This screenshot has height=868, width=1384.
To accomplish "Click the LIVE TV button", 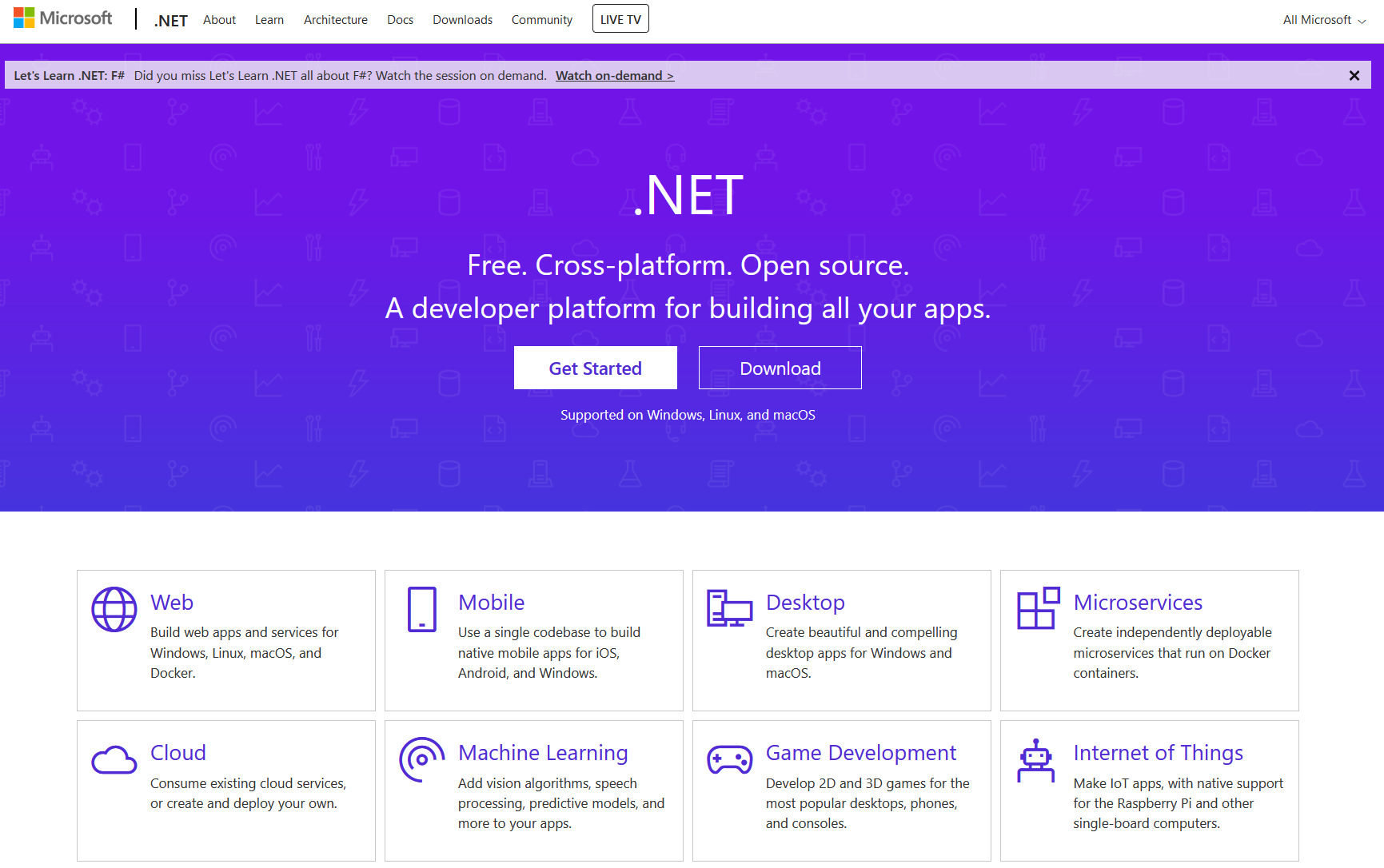I will point(620,19).
